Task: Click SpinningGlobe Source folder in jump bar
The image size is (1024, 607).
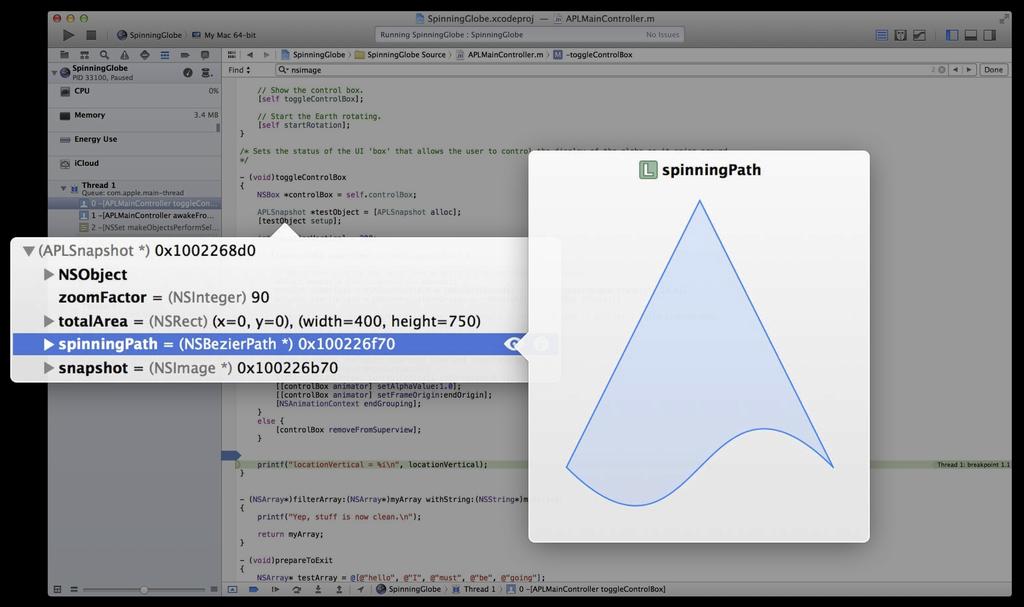Action: pyautogui.click(x=400, y=55)
